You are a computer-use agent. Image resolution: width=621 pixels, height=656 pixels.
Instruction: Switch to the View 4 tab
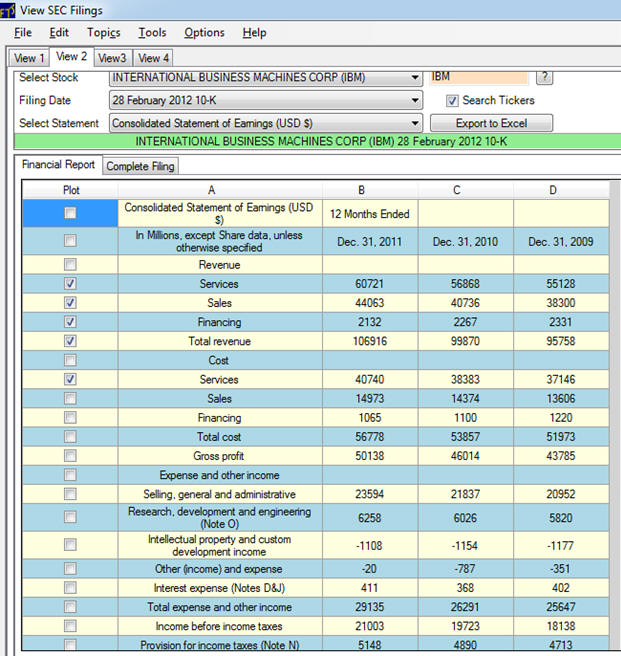pos(153,58)
